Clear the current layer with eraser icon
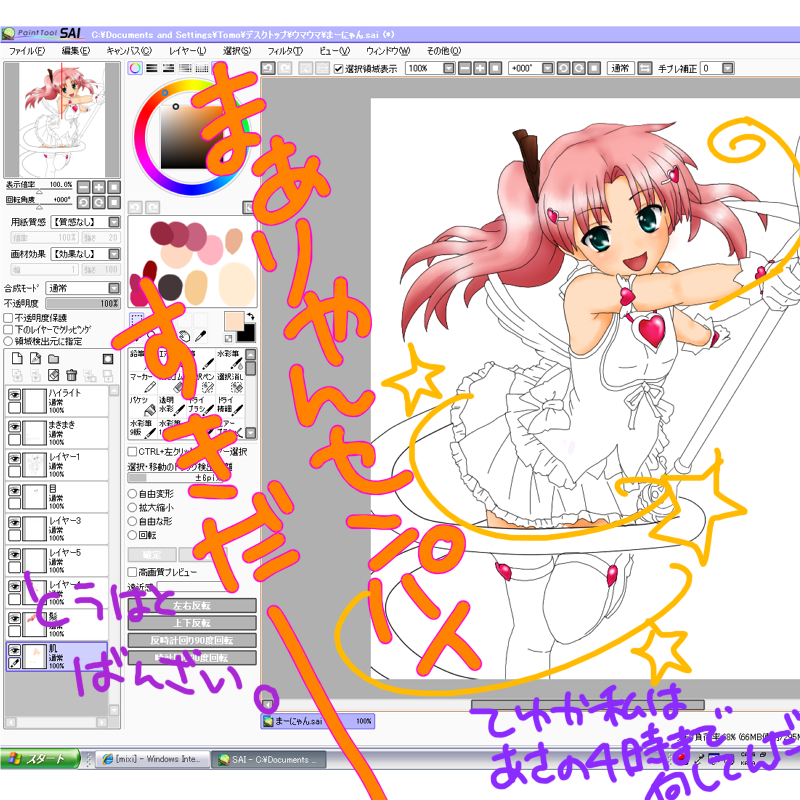This screenshot has height=800, width=800. coord(54,376)
